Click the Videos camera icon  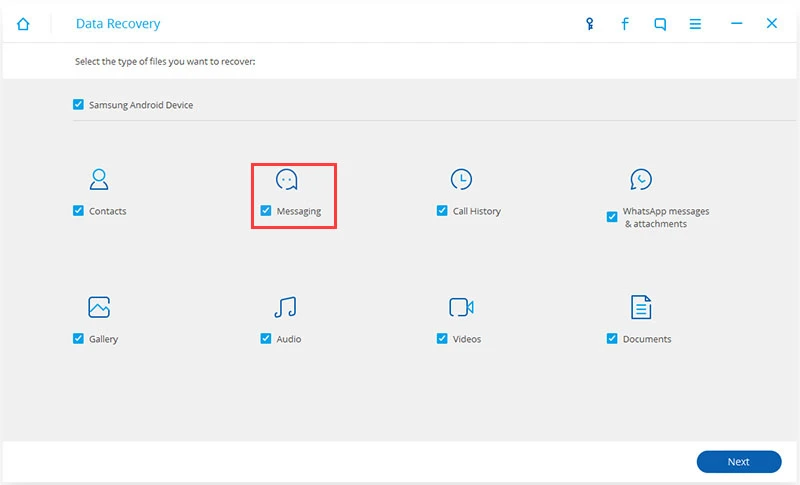coord(461,307)
